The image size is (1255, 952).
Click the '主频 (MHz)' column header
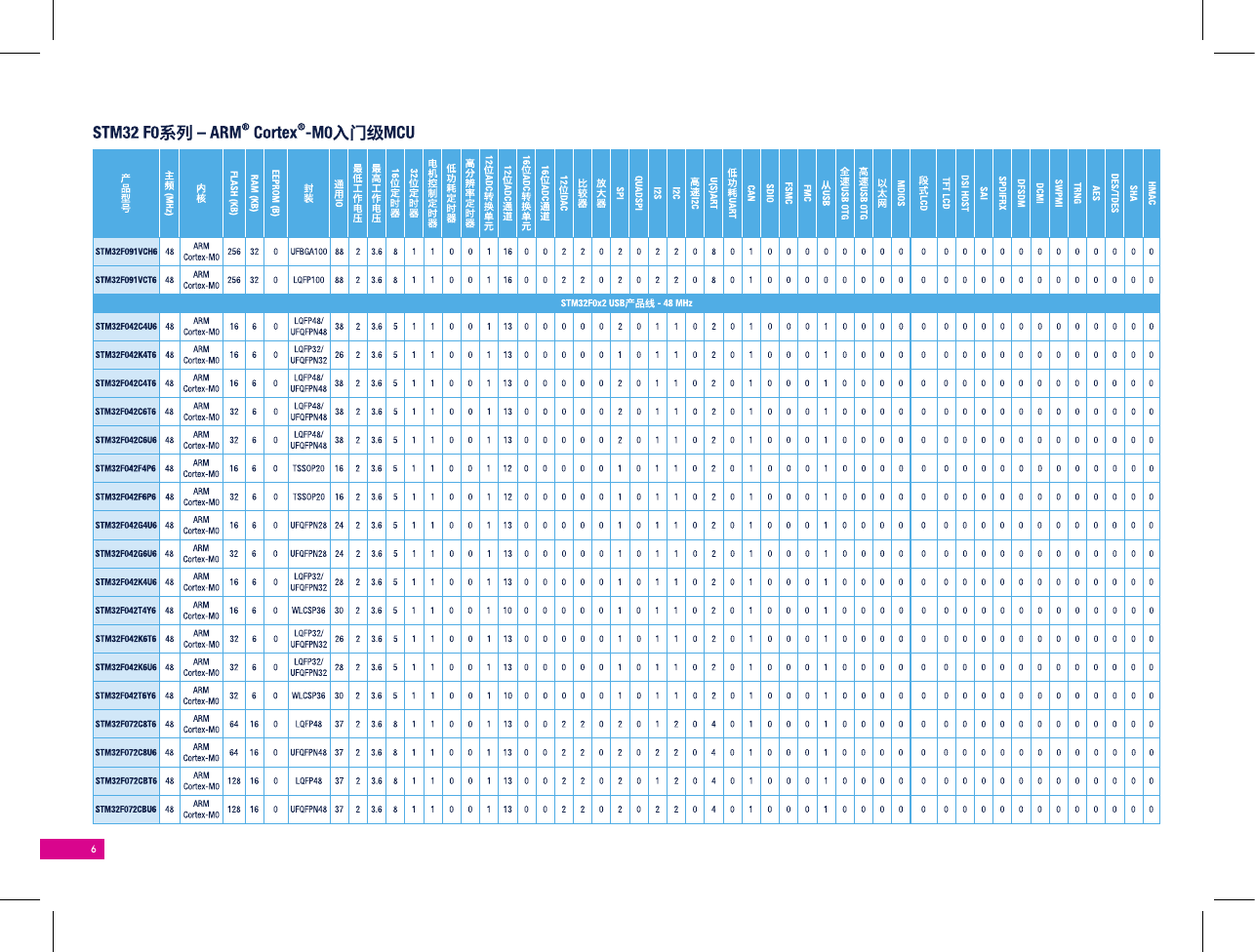[170, 193]
